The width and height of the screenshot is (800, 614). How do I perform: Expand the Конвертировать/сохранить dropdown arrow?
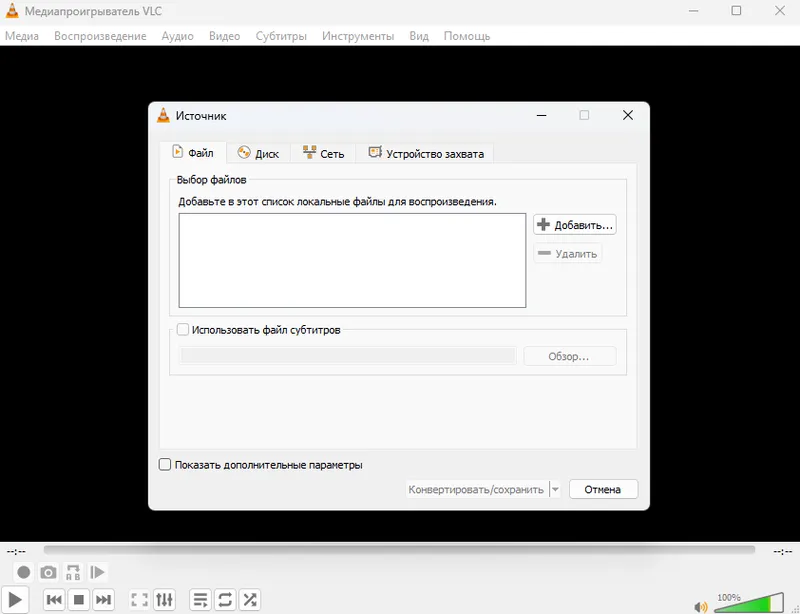555,489
